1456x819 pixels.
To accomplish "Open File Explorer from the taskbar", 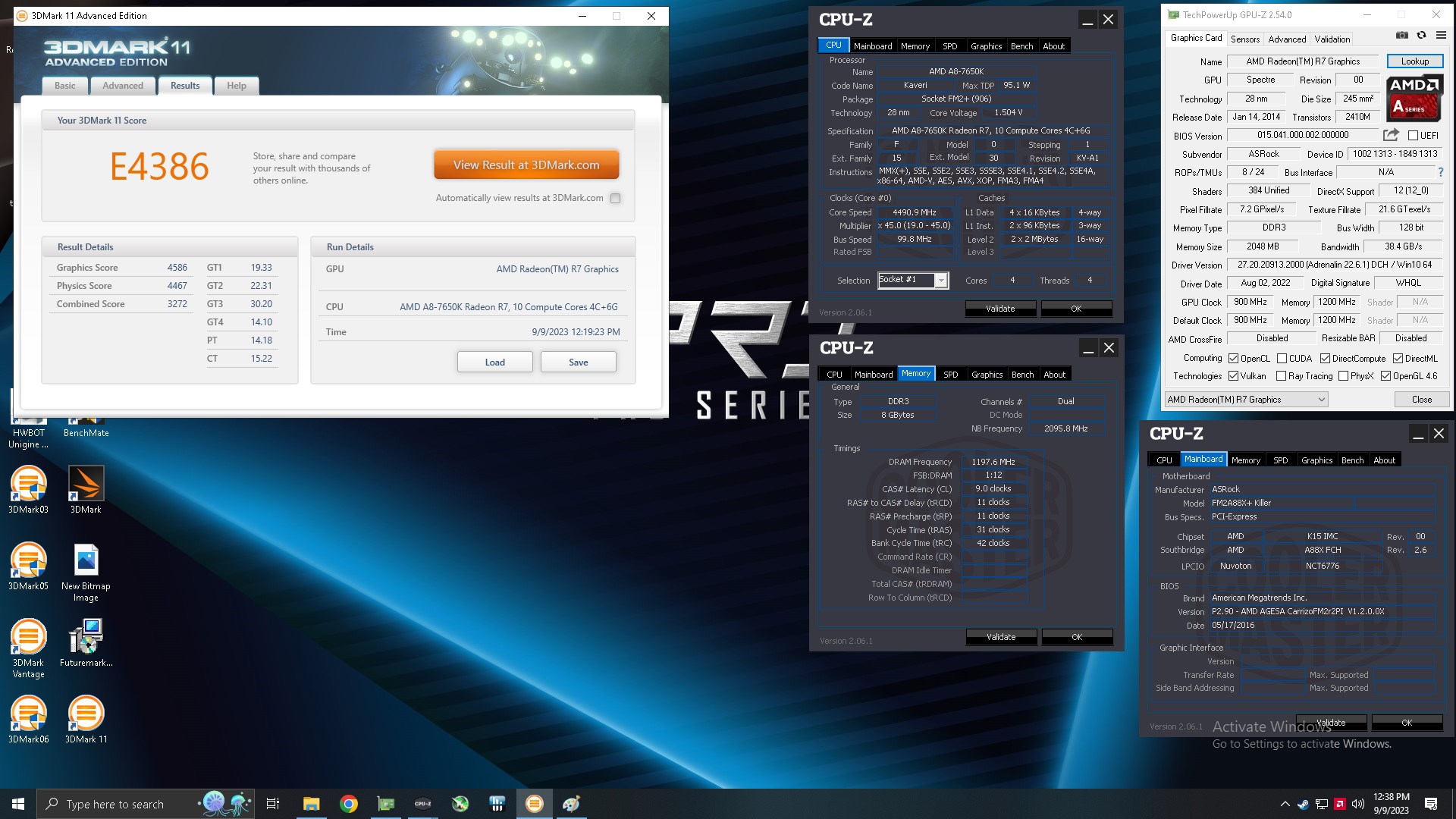I will tap(311, 804).
